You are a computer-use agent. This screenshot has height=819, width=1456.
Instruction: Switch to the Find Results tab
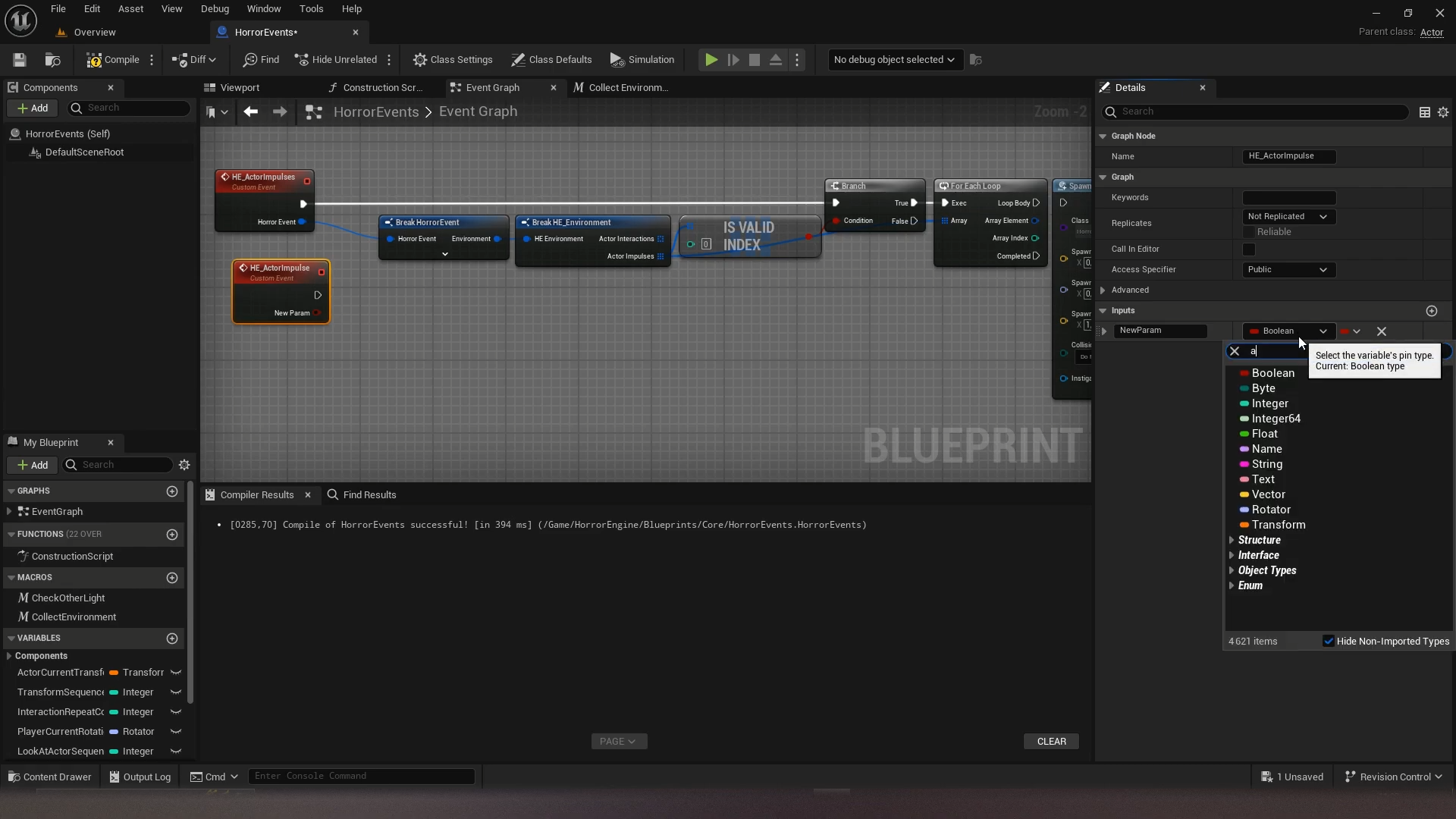[362, 495]
